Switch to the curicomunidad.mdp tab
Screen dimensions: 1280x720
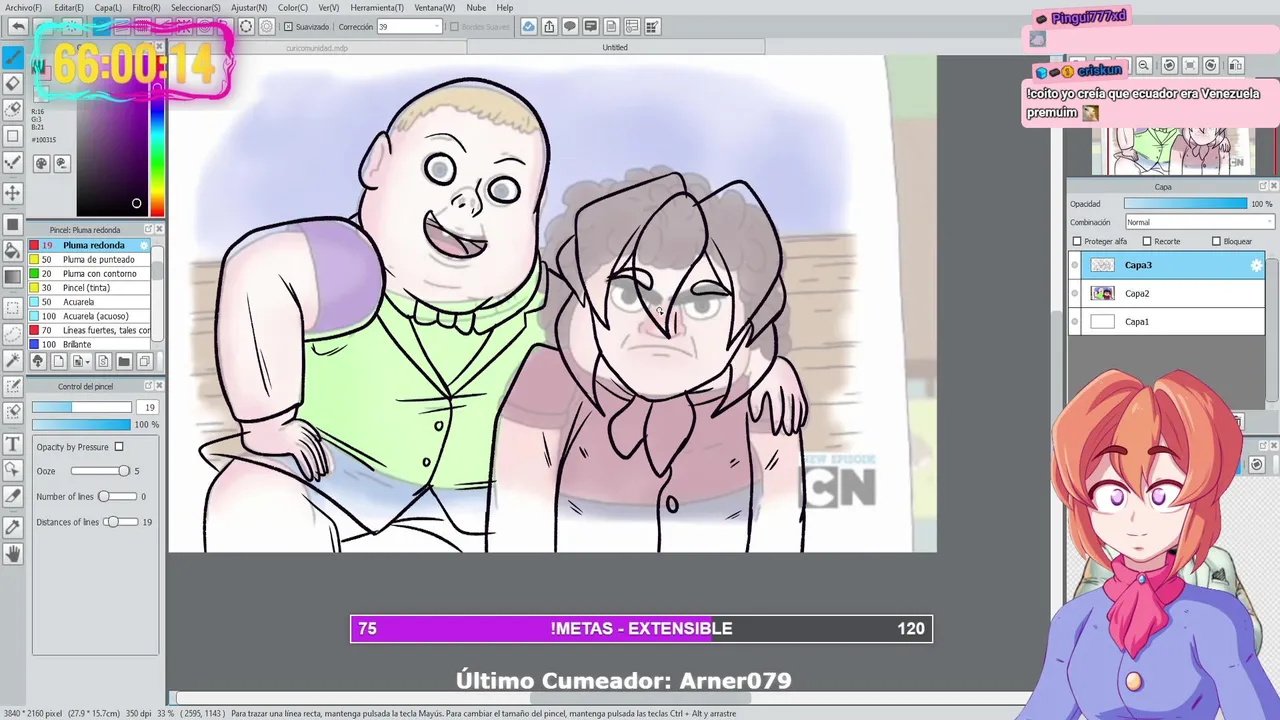point(317,47)
